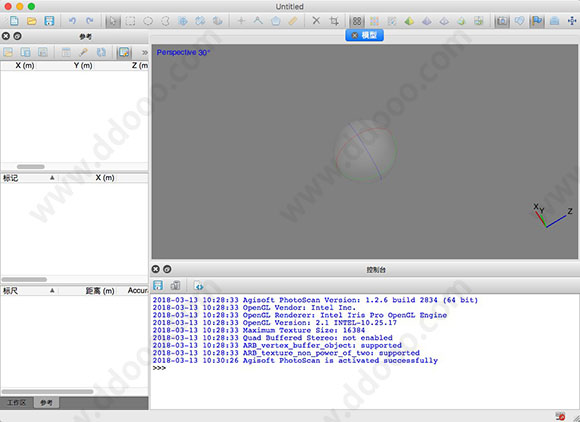Toggle Show thumbnails icon in toolbar
Image resolution: width=580 pixels, height=422 pixels.
click(519, 21)
